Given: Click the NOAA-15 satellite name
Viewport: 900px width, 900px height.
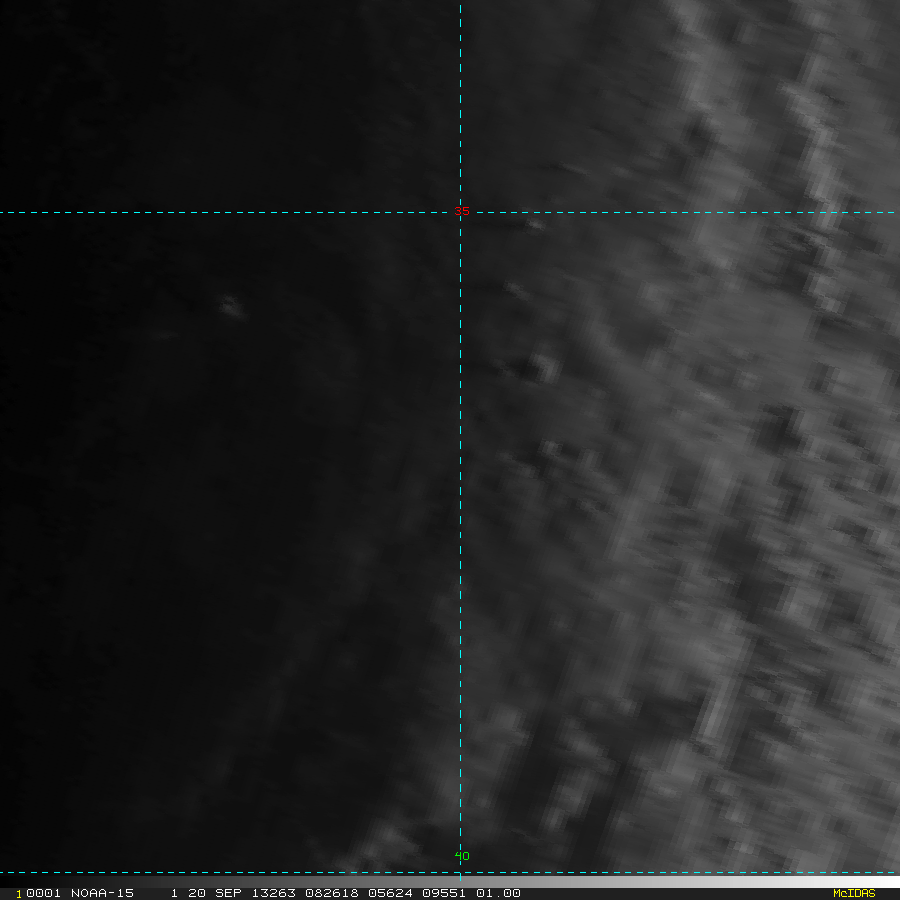Looking at the screenshot, I should tap(102, 893).
